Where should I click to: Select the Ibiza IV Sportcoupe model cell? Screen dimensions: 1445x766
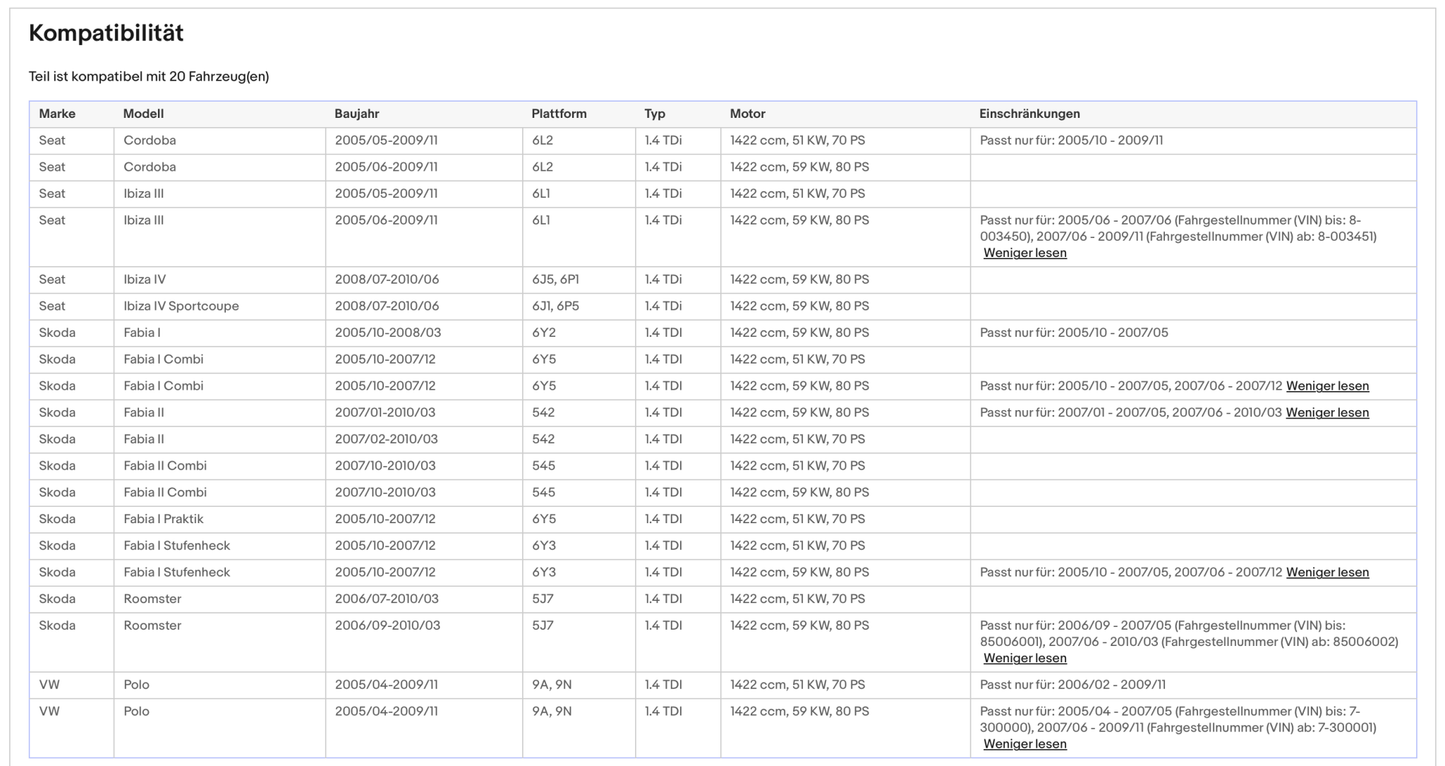pos(181,306)
